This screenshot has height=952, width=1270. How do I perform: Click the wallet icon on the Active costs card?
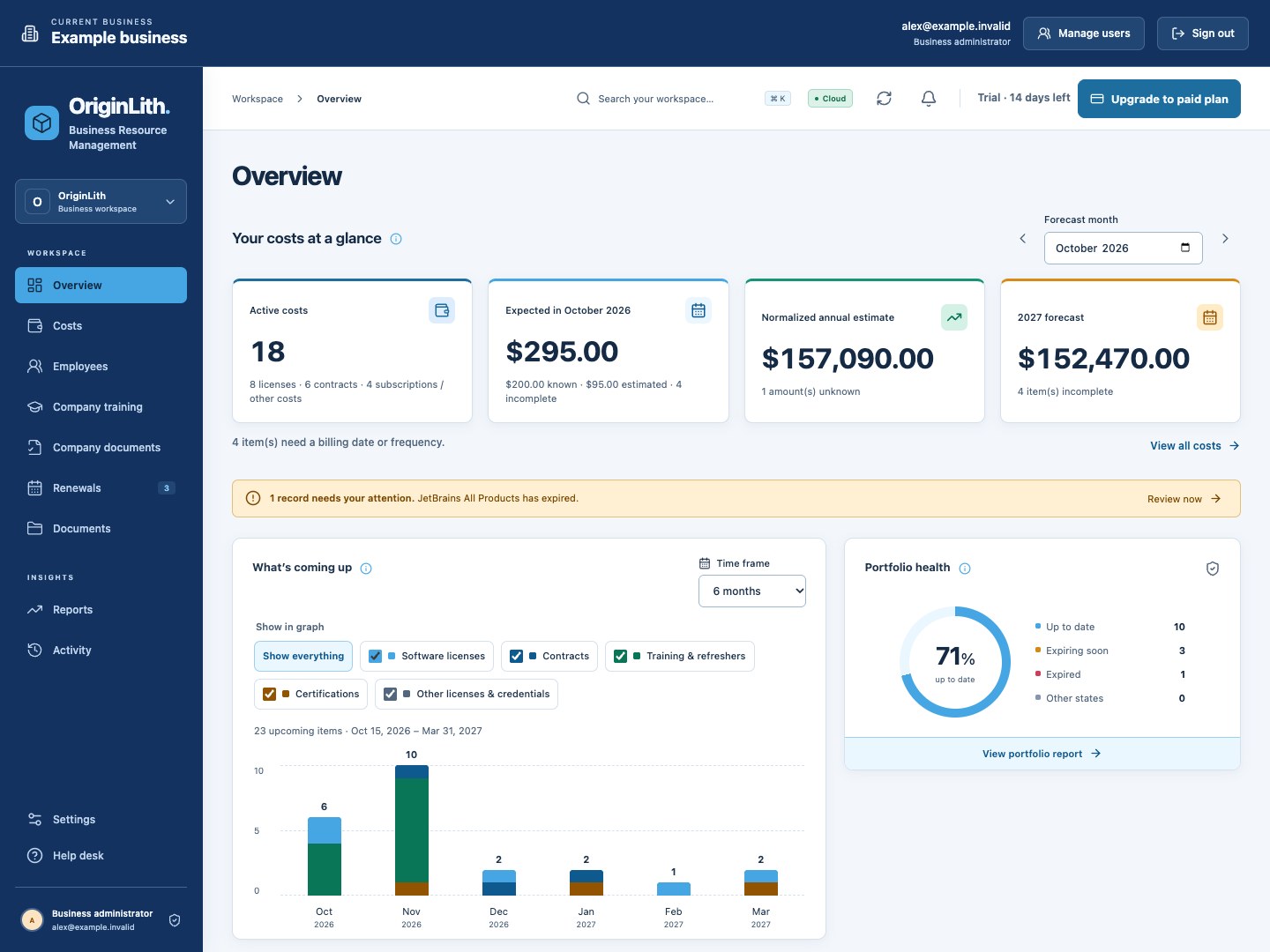pos(442,310)
